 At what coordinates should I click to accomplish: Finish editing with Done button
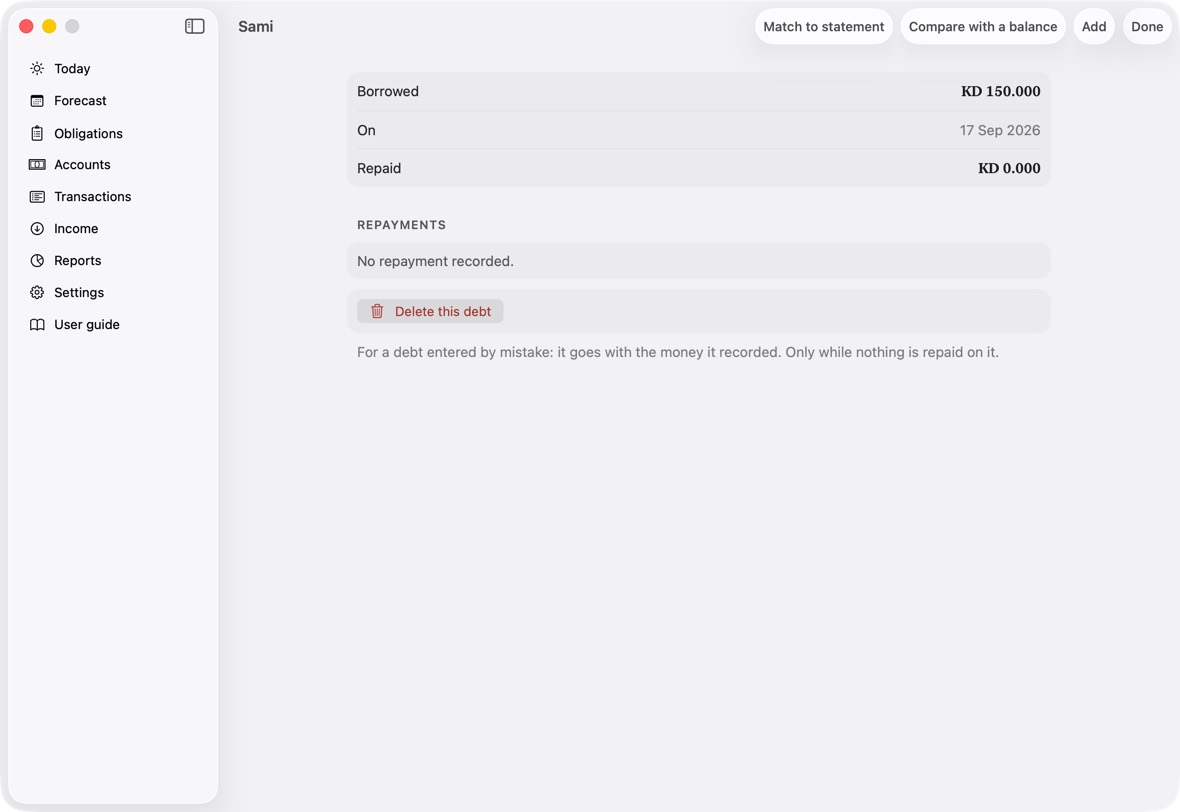point(1147,26)
